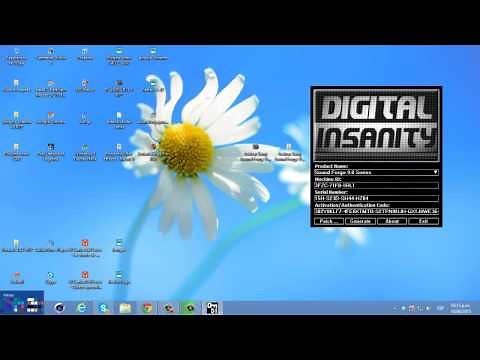Select the Digital Insanity keygen taskbar icon
Image resolution: width=480 pixels, height=360 pixels.
pyautogui.click(x=212, y=308)
